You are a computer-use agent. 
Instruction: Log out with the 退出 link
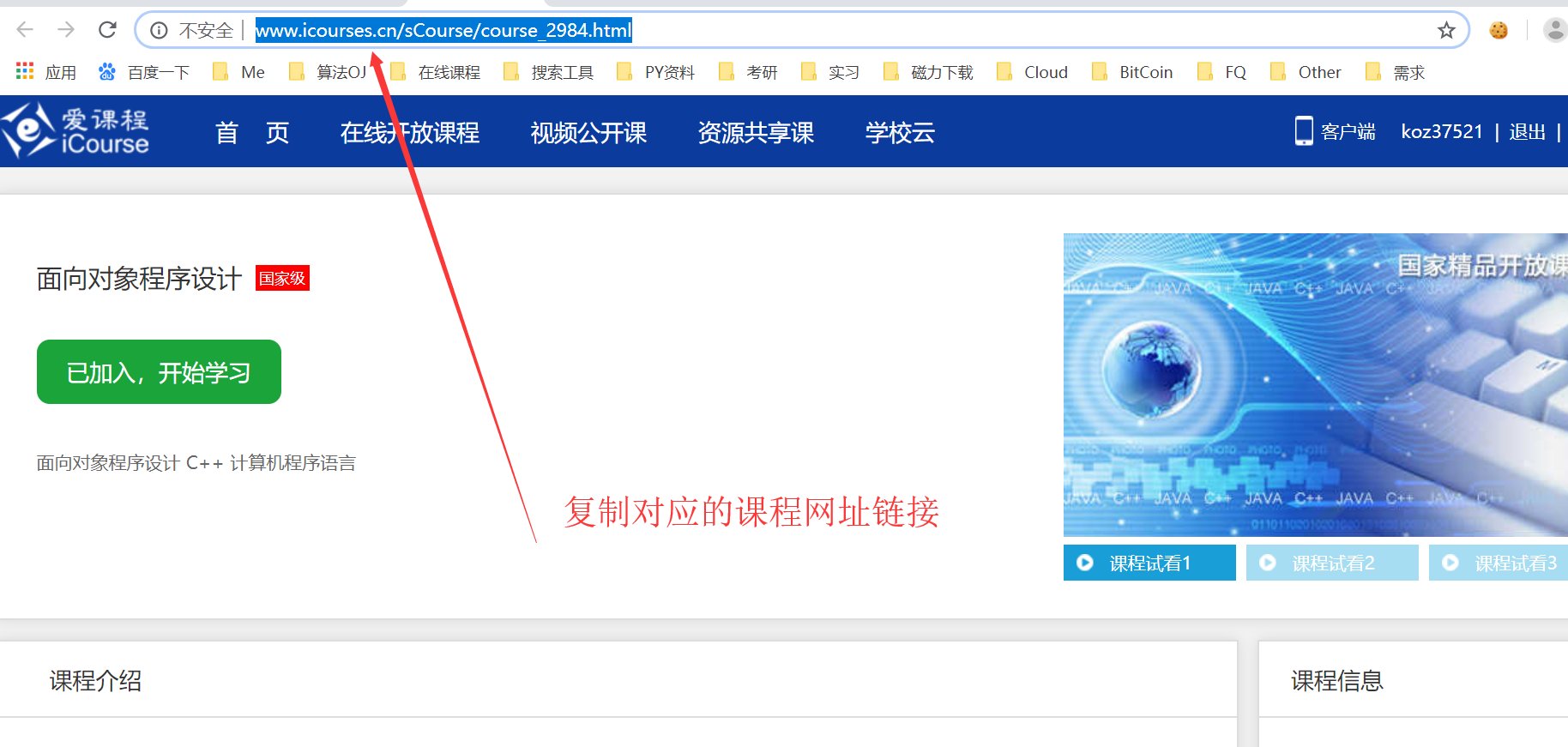click(x=1527, y=131)
